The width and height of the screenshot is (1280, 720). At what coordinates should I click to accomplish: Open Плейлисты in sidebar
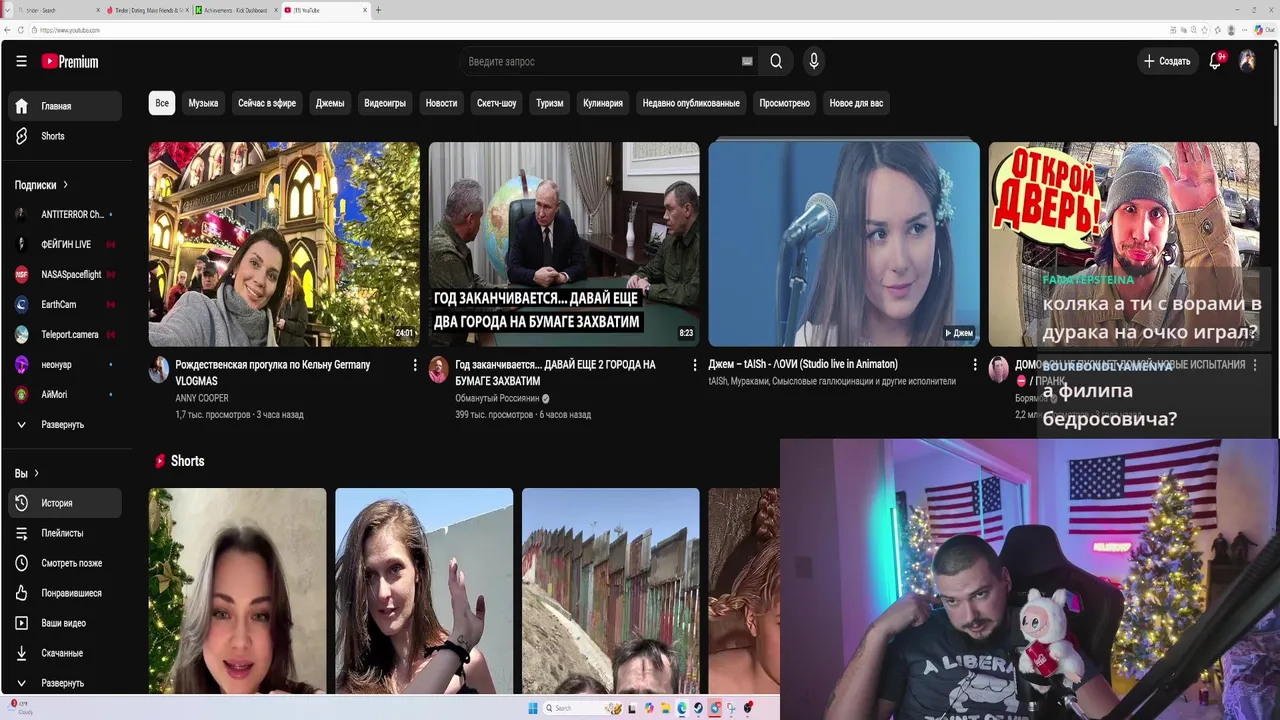(65, 533)
